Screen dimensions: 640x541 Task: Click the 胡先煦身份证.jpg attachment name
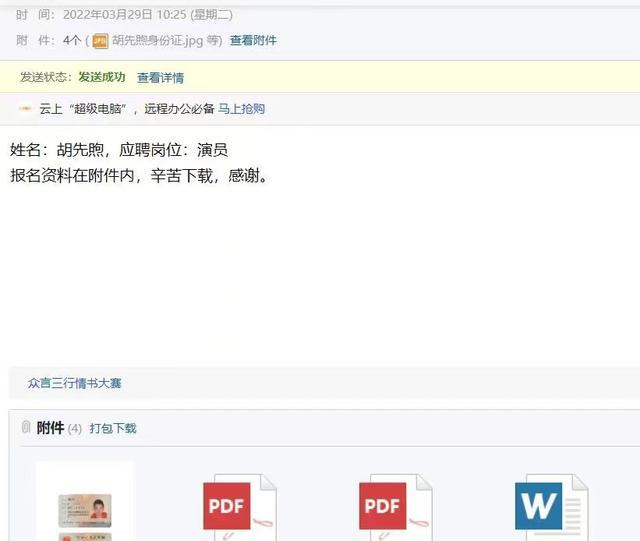click(x=158, y=40)
